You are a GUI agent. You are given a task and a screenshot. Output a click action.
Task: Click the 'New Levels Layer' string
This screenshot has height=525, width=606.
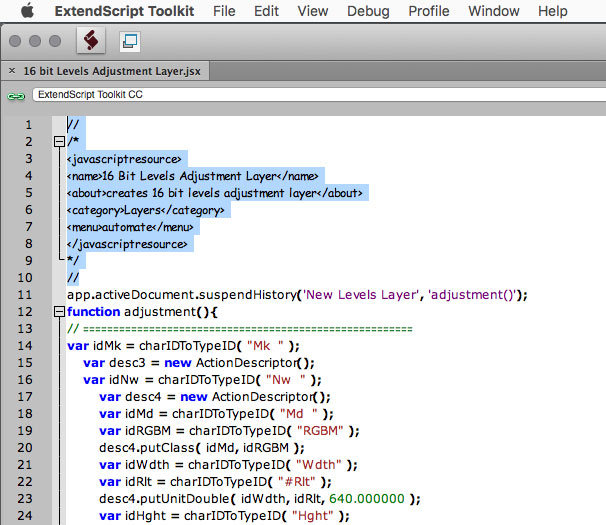click(361, 295)
